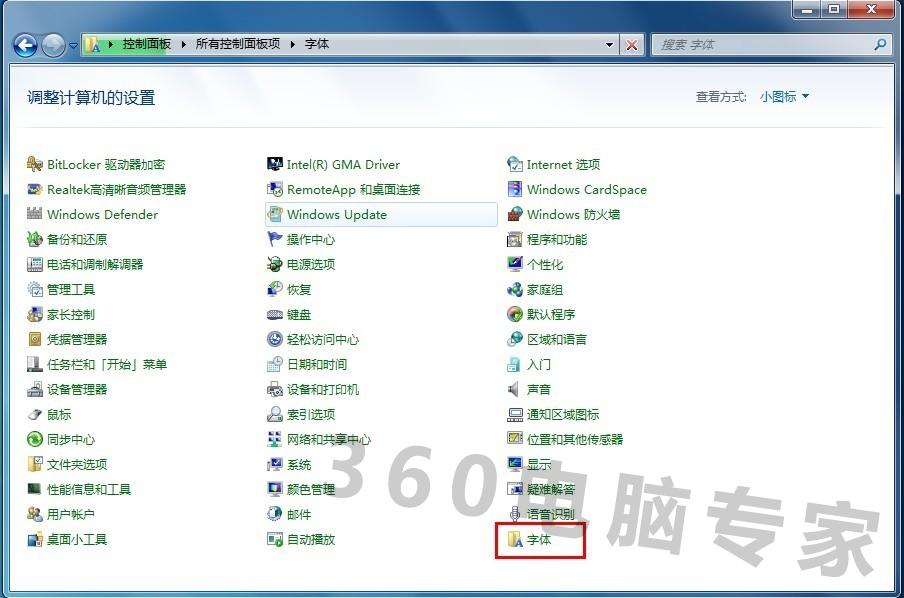Open 同步中心 icon
Screen dimensions: 904x598
[35, 439]
